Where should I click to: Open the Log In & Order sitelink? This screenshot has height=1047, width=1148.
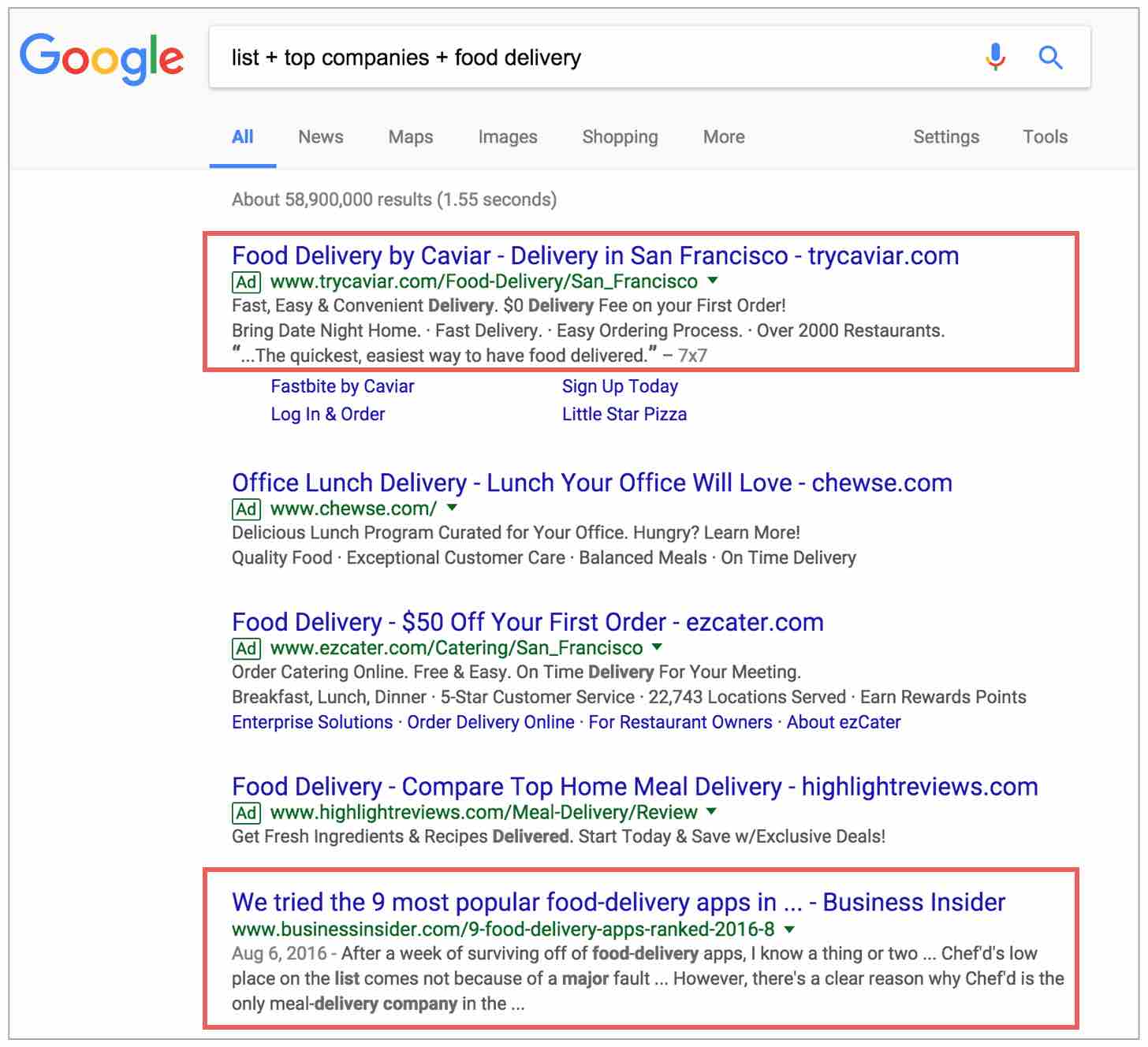point(328,415)
